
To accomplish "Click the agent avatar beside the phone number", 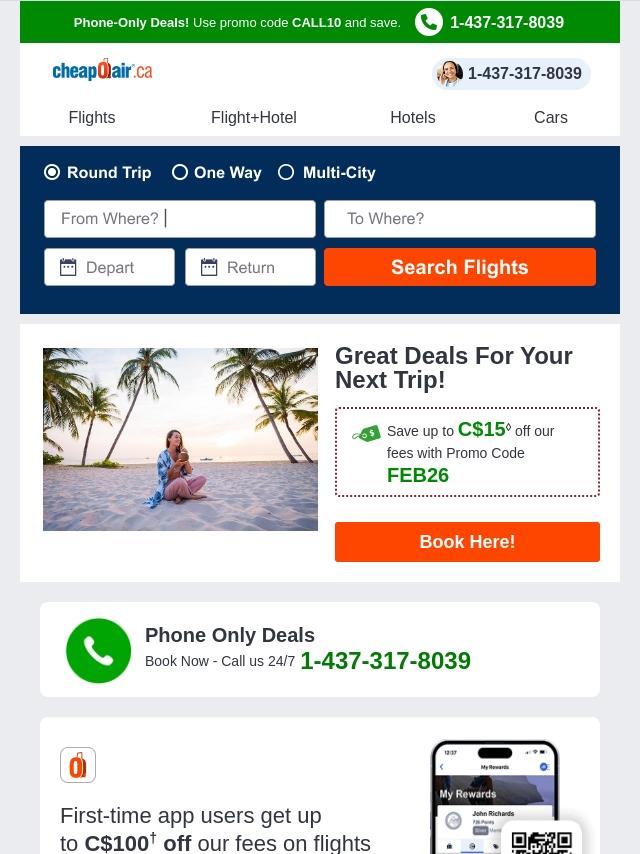I will [x=450, y=74].
